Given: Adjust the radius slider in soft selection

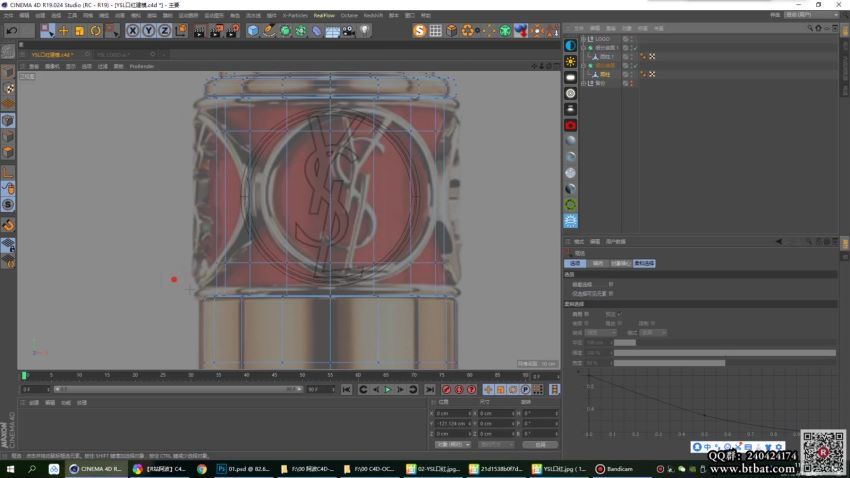Looking at the screenshot, I should [x=724, y=343].
